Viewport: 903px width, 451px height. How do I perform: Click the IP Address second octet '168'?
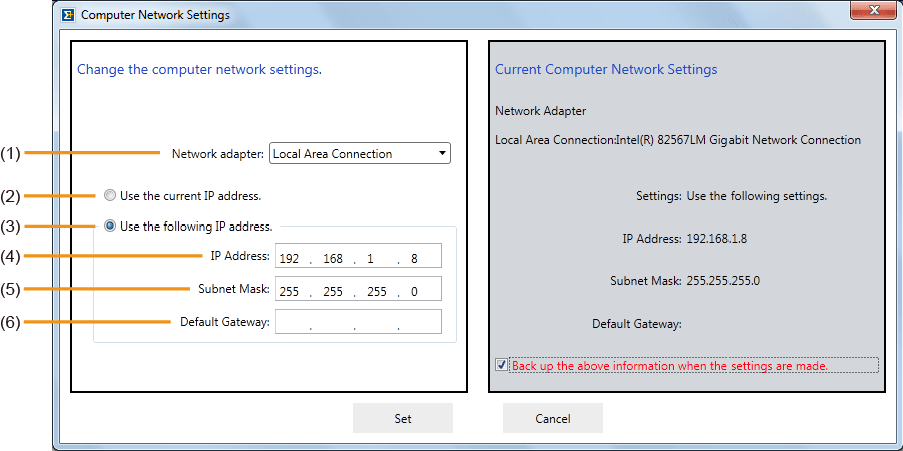point(333,259)
